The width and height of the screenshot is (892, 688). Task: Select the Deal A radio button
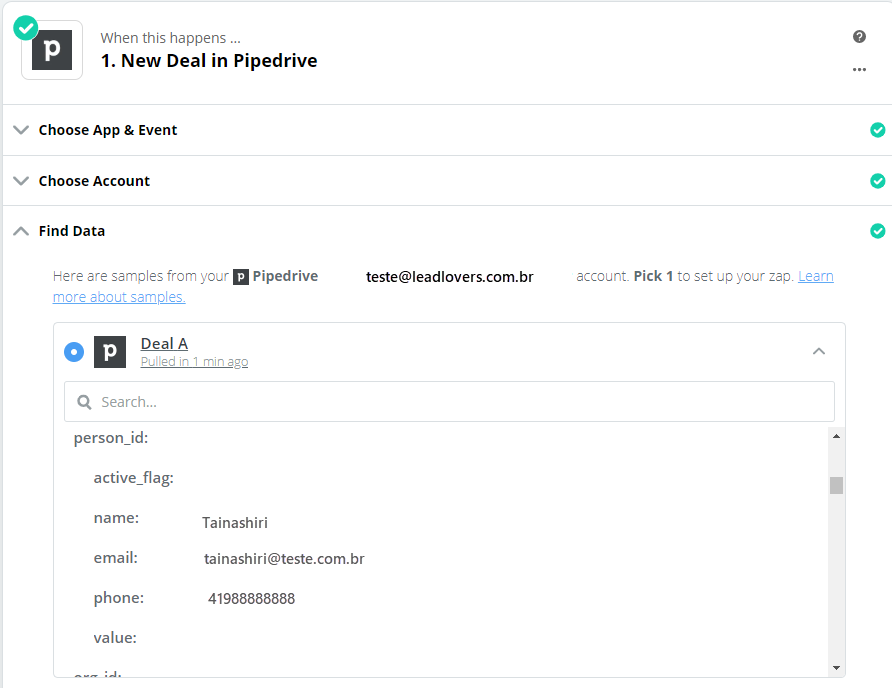[74, 352]
